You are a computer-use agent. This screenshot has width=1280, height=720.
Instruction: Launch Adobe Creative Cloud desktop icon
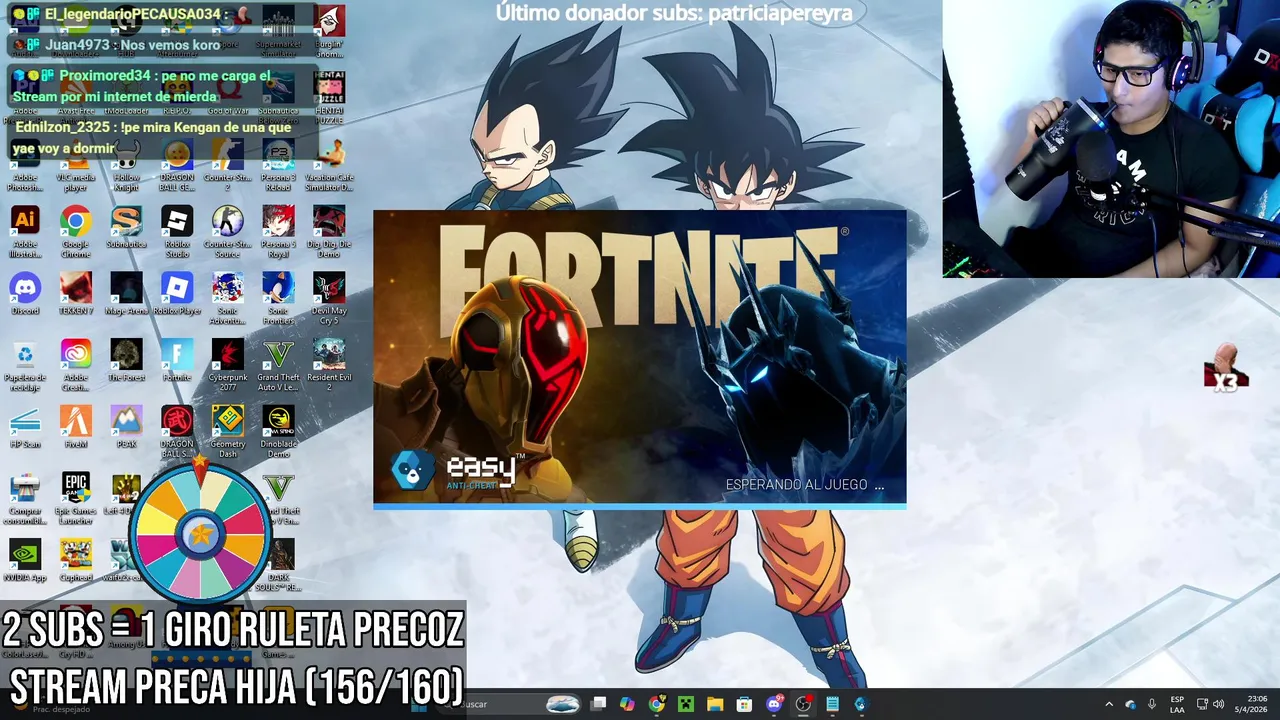[x=75, y=365]
